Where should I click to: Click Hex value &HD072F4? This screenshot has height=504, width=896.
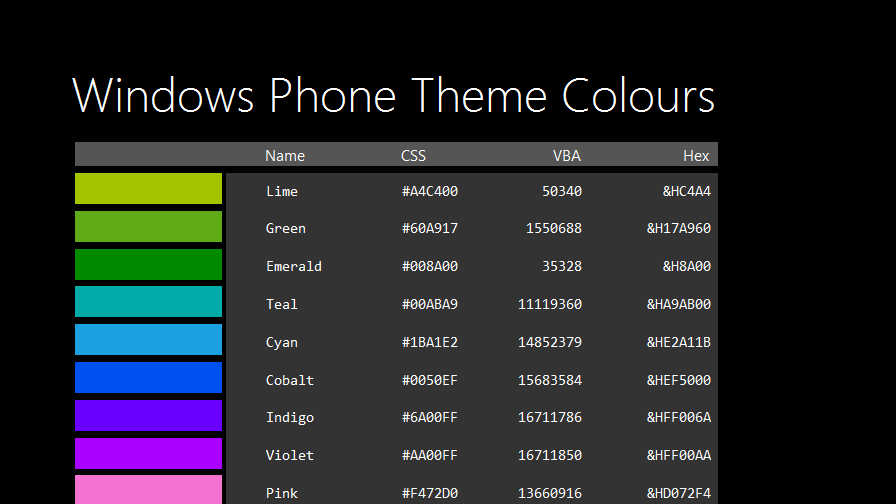[x=679, y=493]
